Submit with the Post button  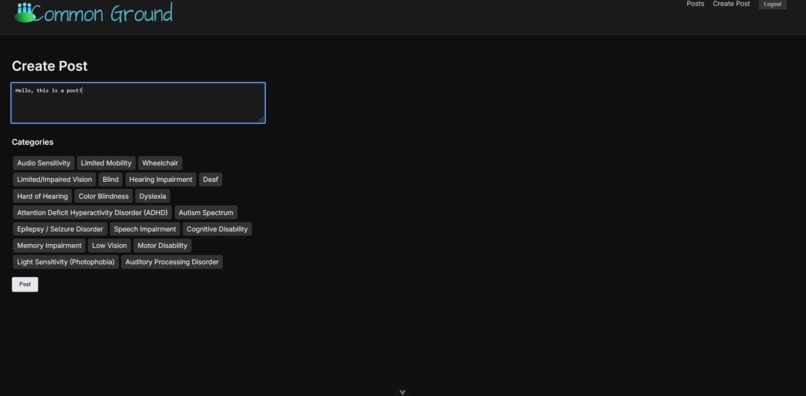click(x=25, y=284)
